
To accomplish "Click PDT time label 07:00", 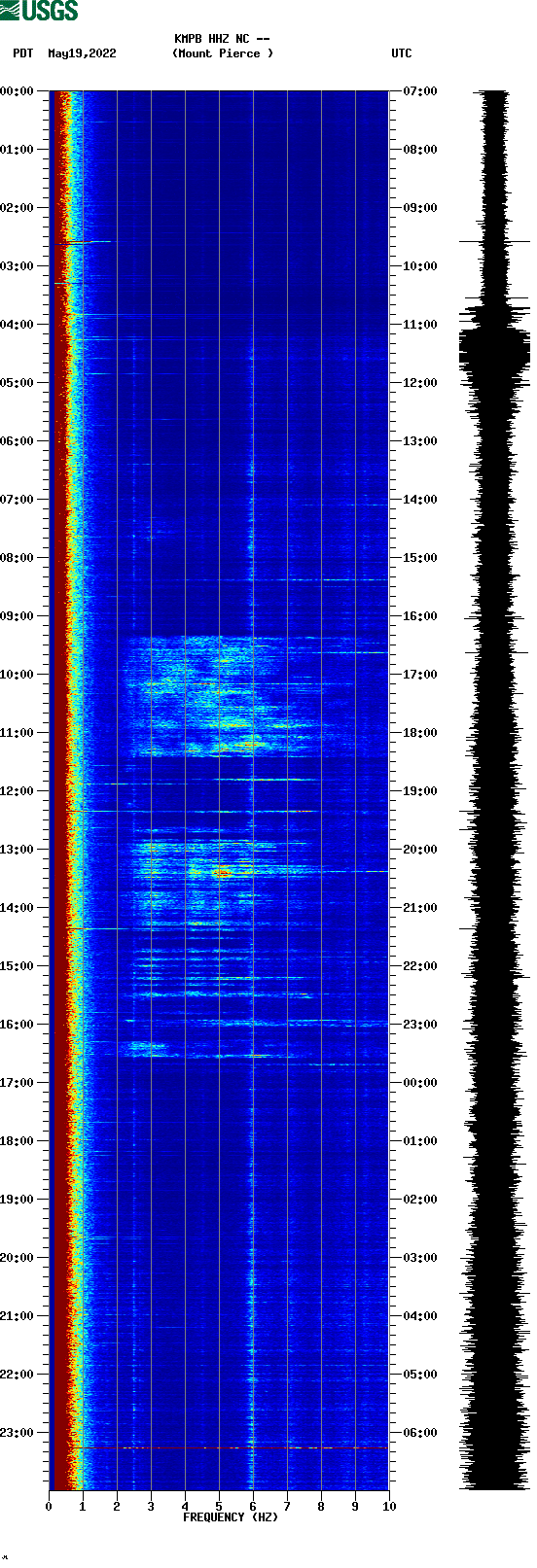I will [x=18, y=500].
